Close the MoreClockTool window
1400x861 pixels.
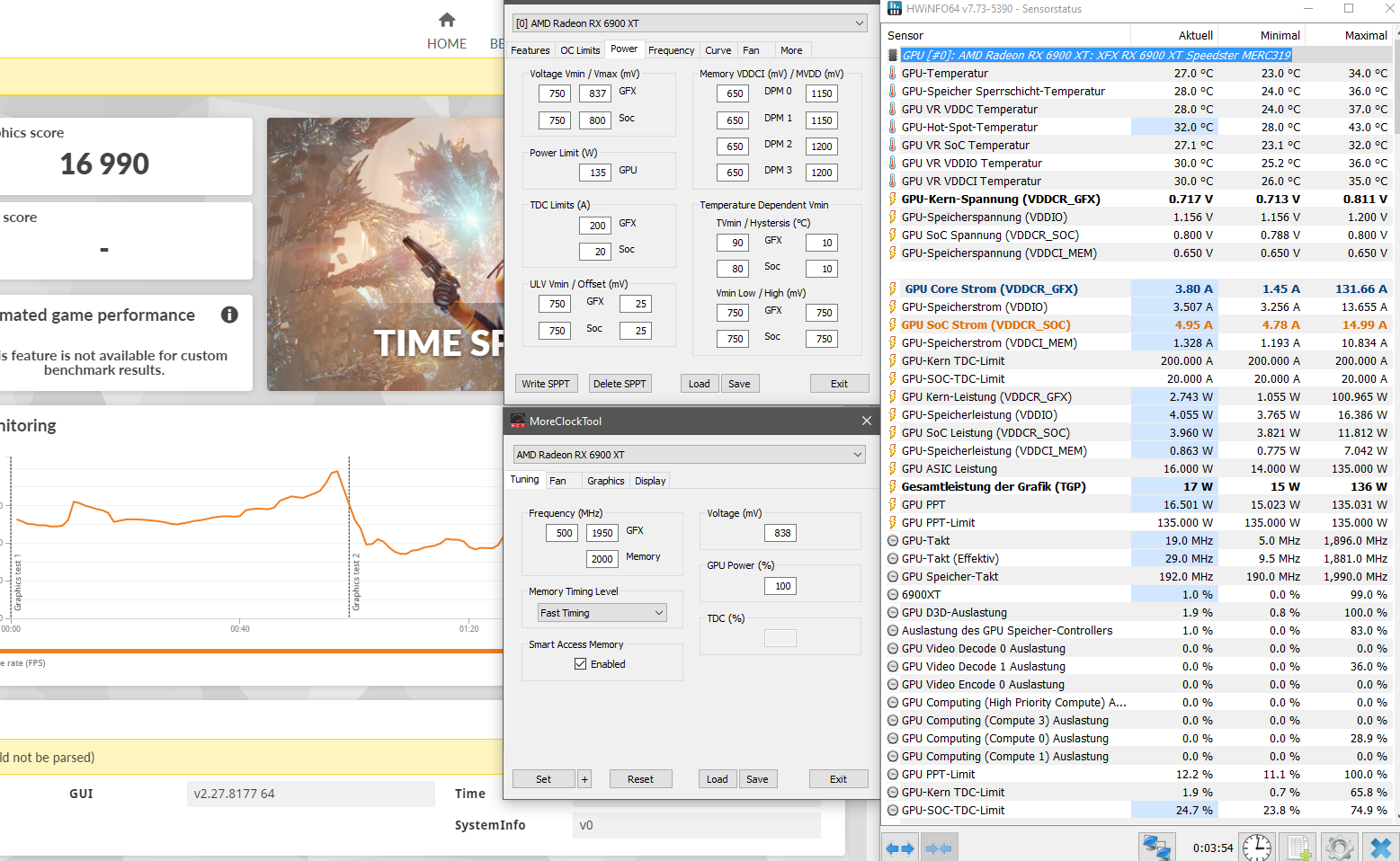click(x=866, y=421)
